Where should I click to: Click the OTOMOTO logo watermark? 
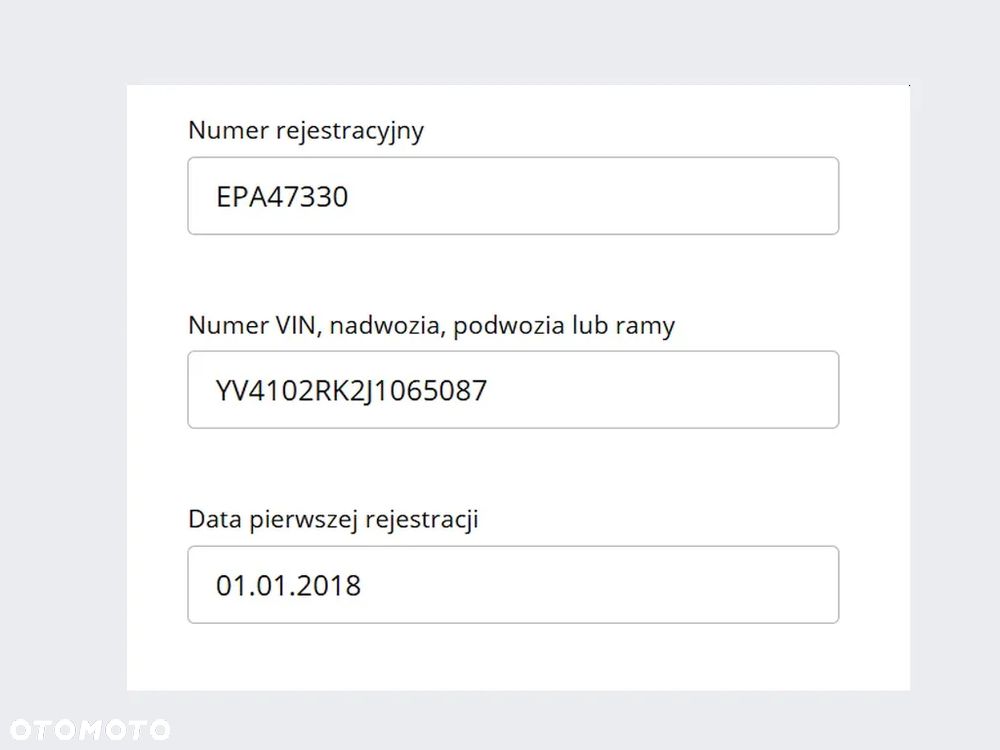[89, 729]
